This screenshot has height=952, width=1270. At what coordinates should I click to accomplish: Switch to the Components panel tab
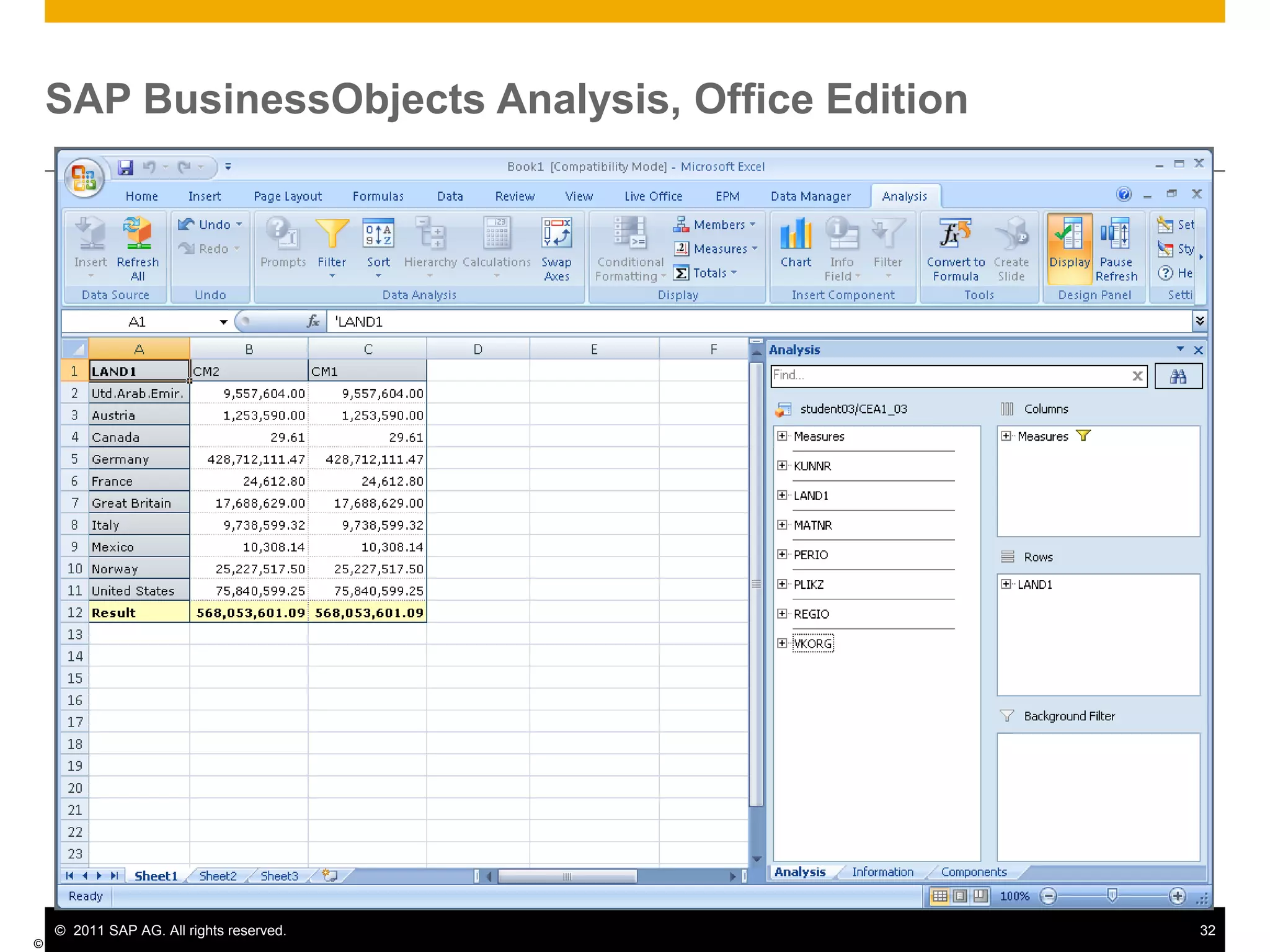[974, 872]
